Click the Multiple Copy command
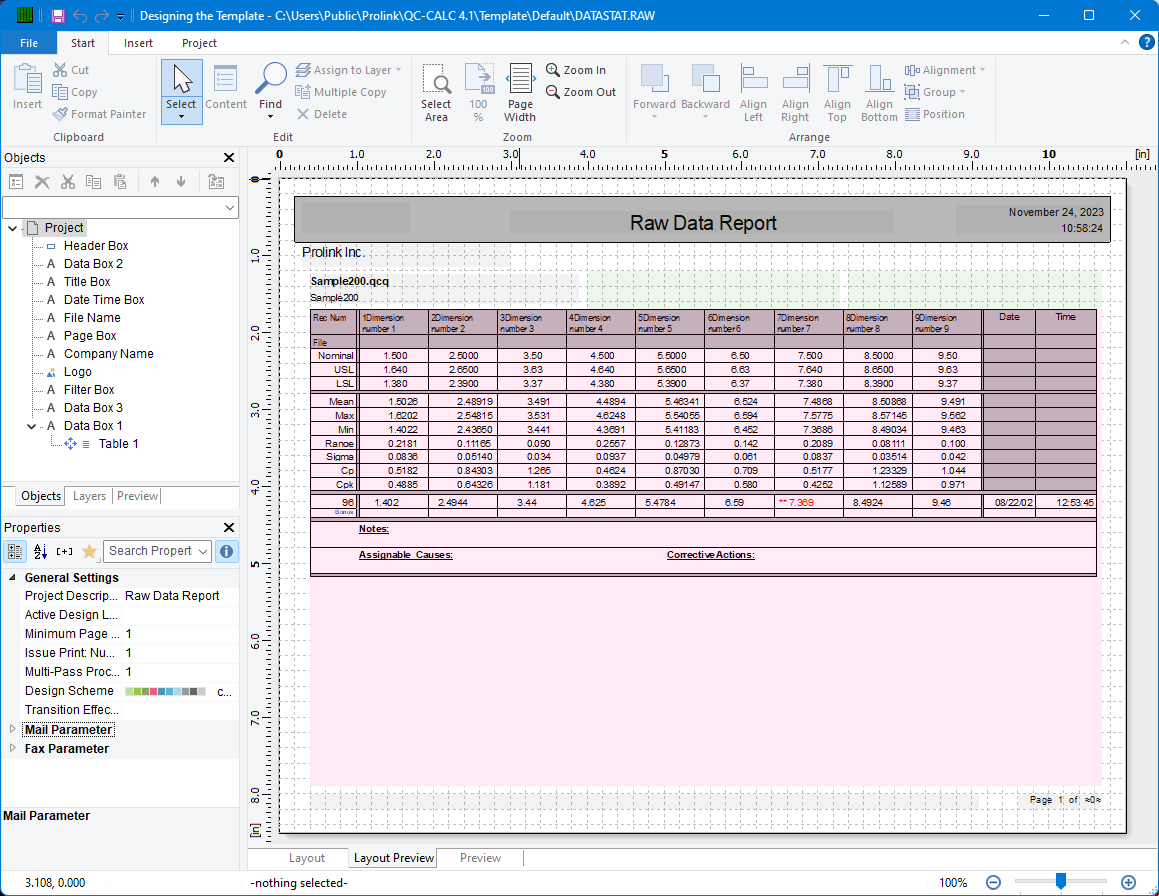Viewport: 1159px width, 896px height. click(340, 92)
